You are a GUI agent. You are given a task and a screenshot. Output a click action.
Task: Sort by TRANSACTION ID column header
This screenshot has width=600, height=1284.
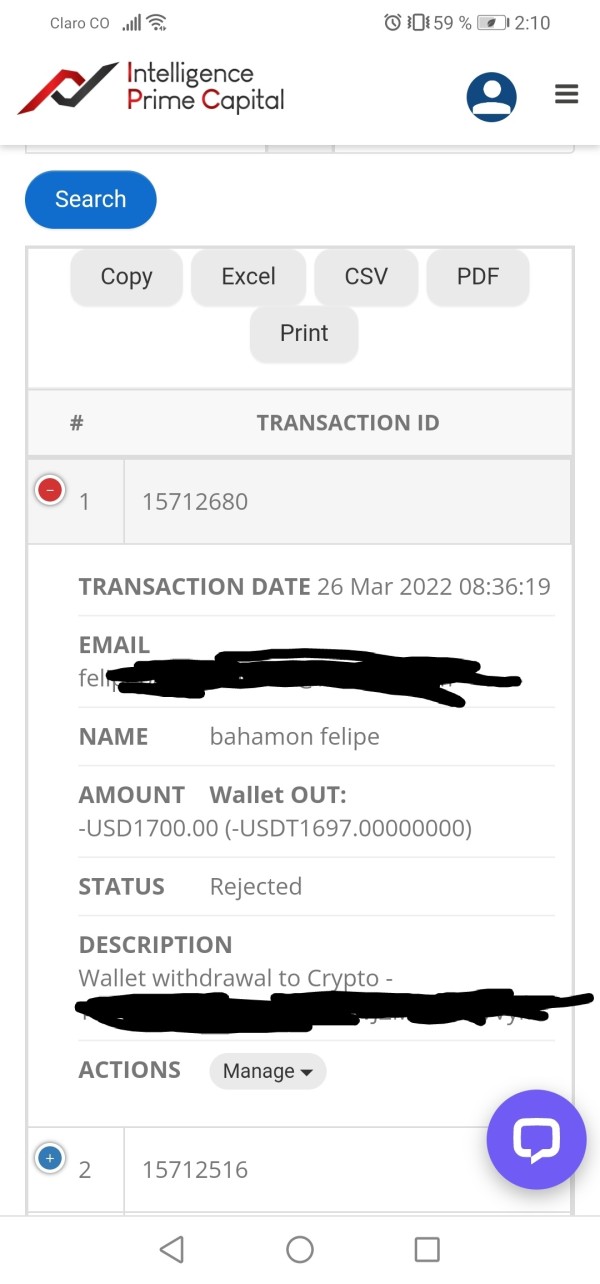pyautogui.click(x=347, y=423)
